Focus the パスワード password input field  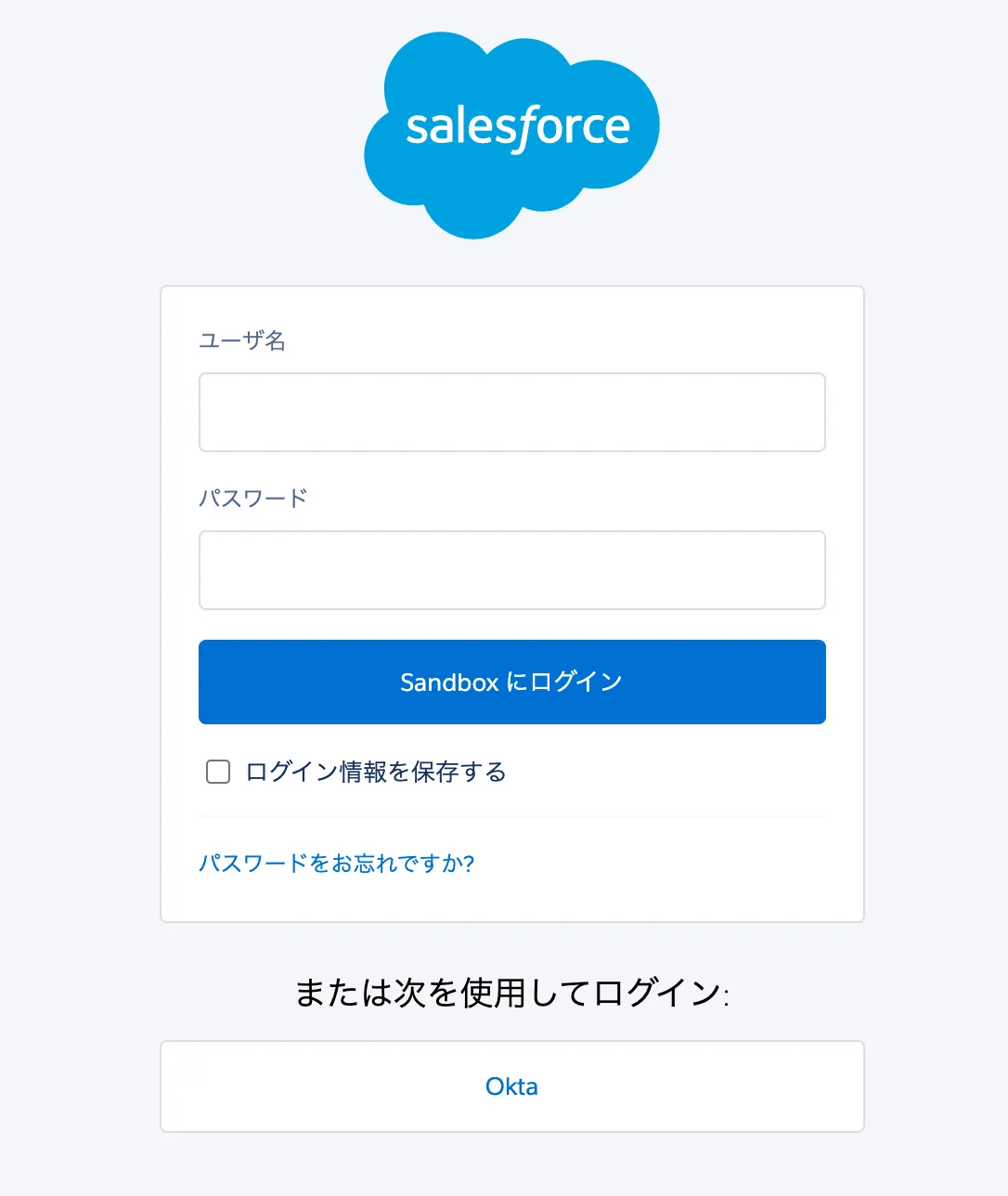[511, 570]
